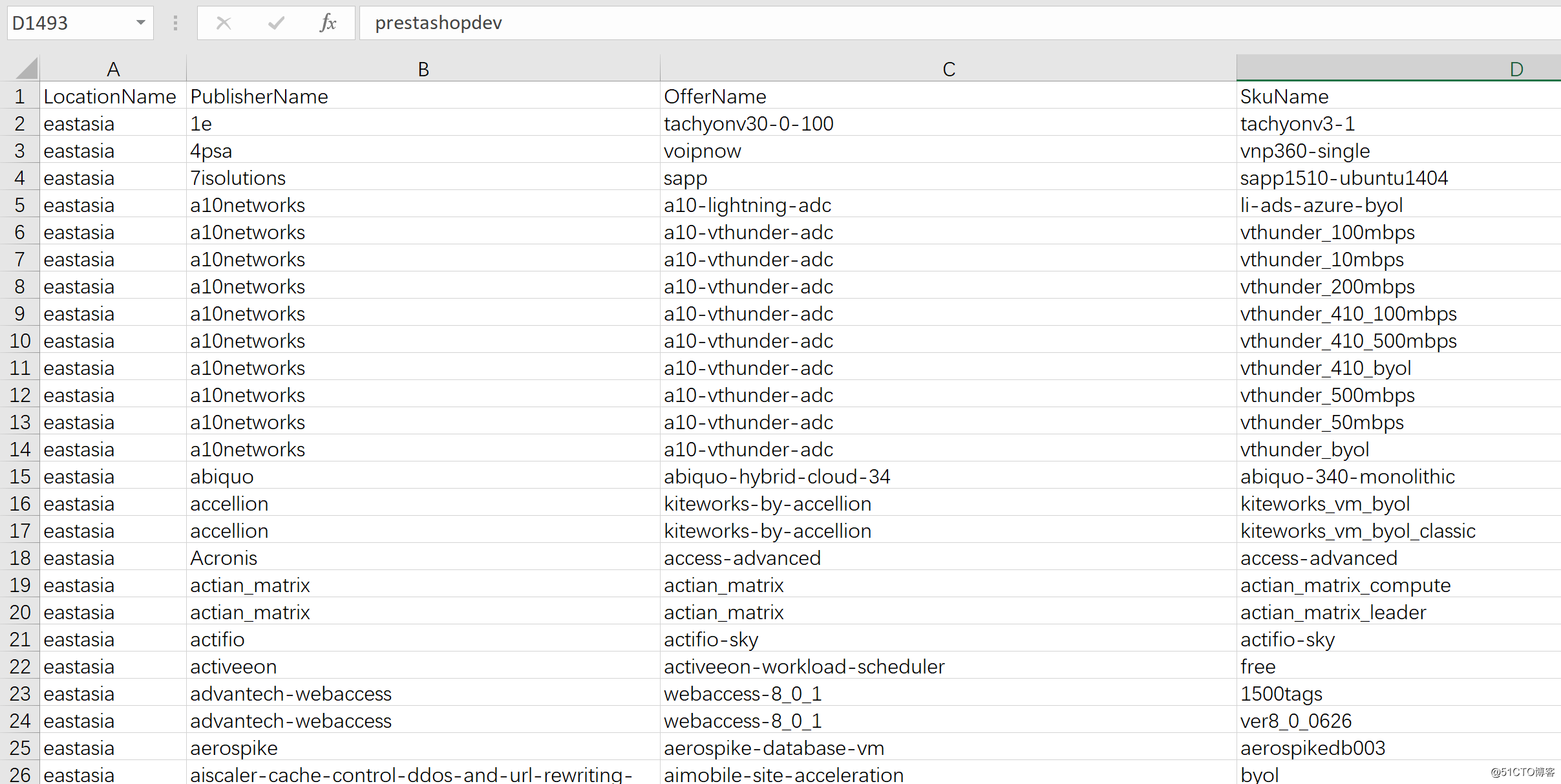This screenshot has width=1561, height=784.
Task: Open the Name Box dropdown arrow
Action: click(140, 23)
